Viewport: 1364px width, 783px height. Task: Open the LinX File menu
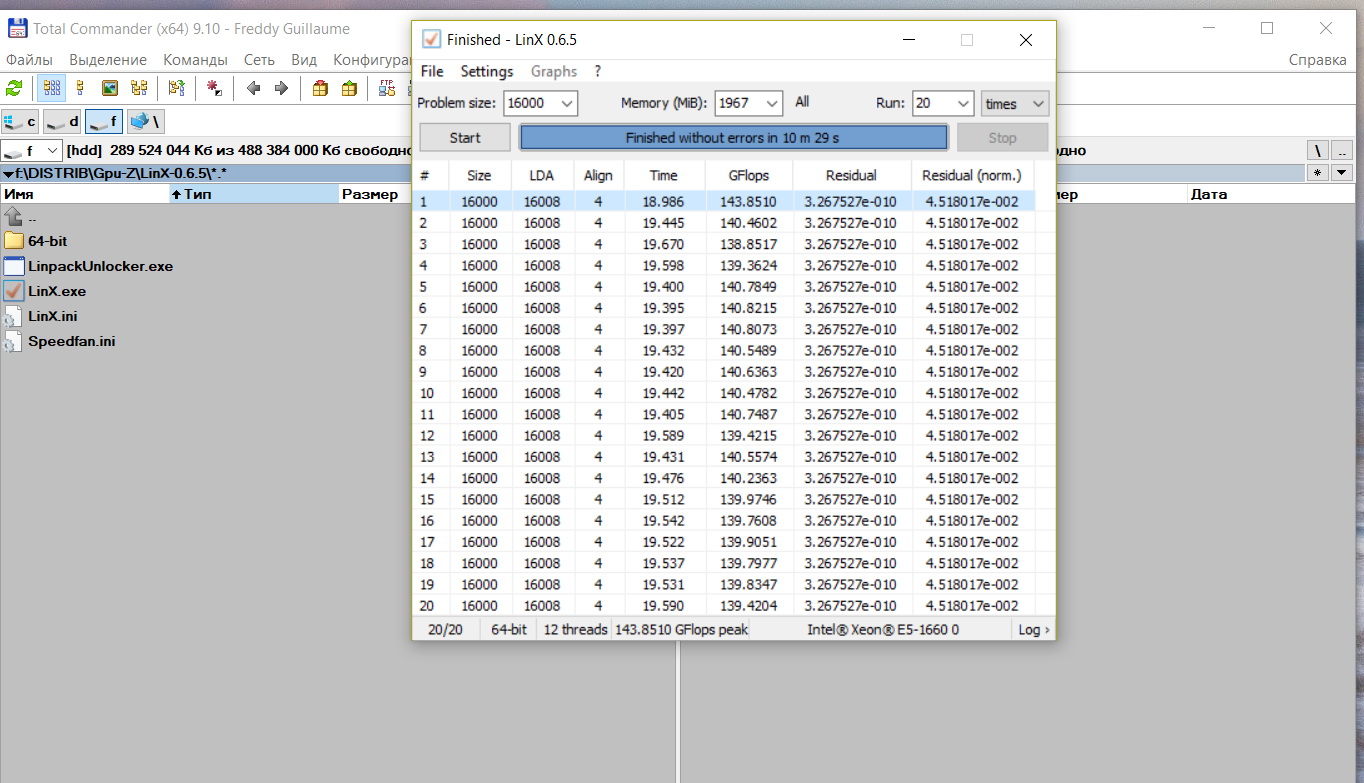tap(432, 71)
